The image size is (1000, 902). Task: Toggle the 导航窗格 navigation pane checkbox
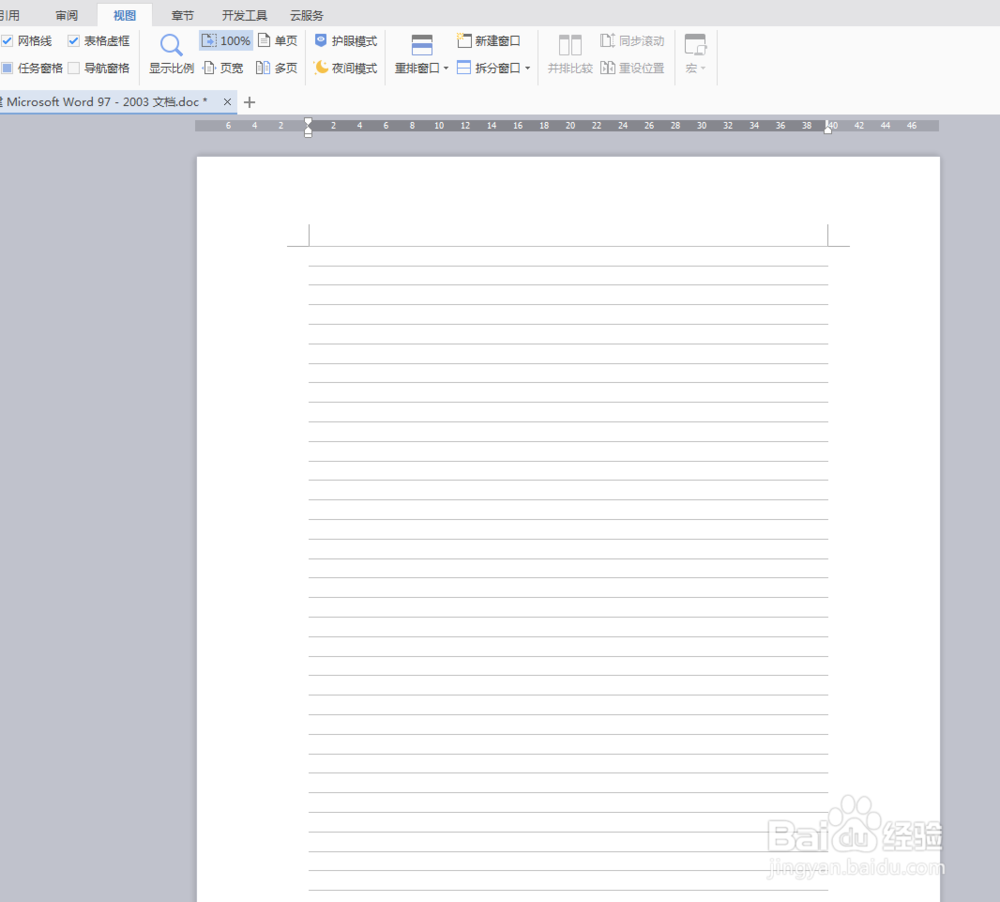tap(73, 68)
